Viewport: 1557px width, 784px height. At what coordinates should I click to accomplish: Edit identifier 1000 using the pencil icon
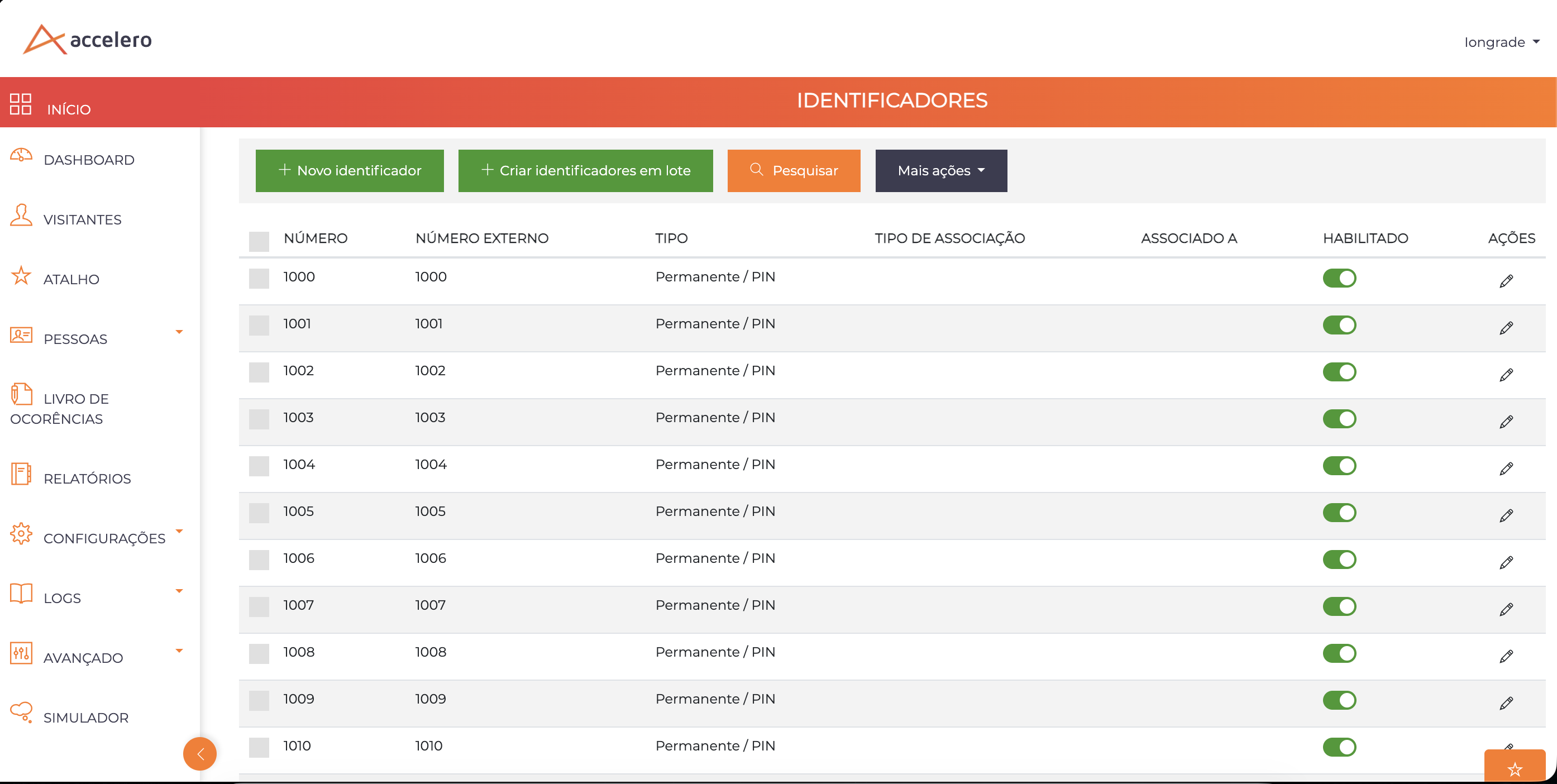click(x=1506, y=280)
